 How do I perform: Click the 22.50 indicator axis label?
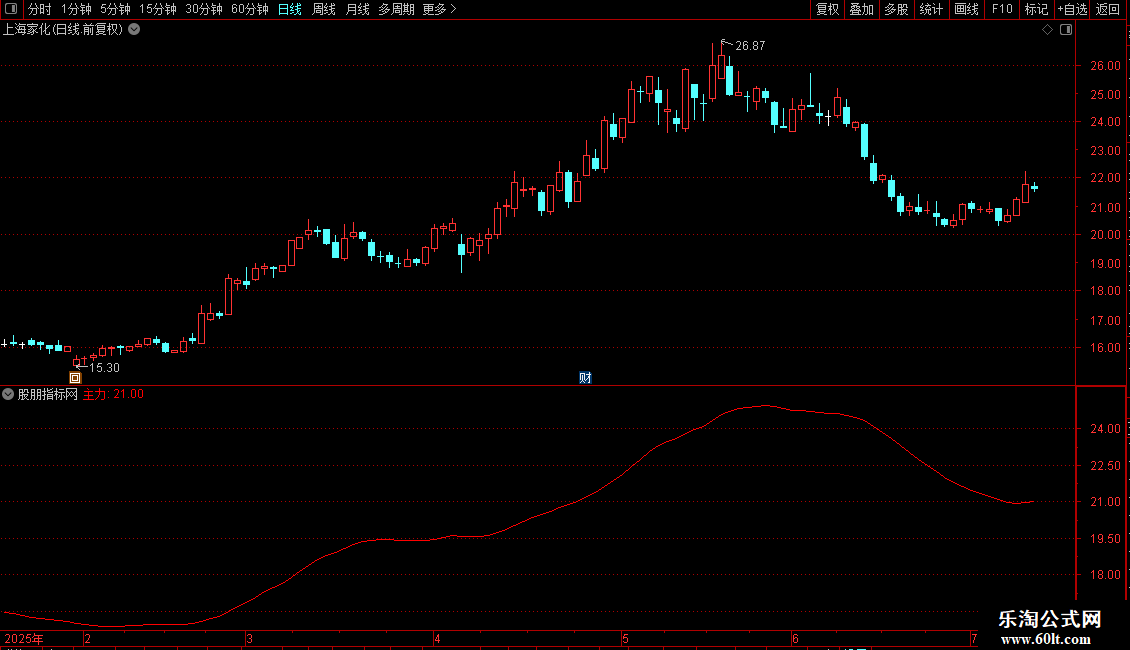pos(1105,466)
